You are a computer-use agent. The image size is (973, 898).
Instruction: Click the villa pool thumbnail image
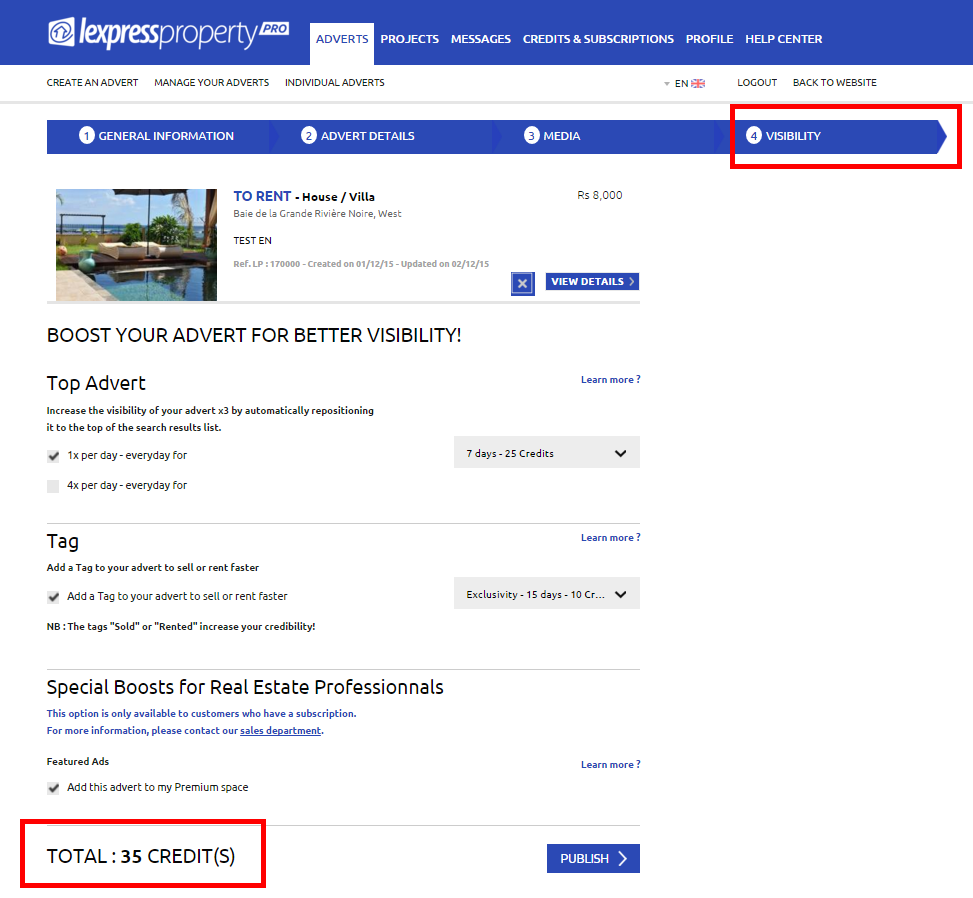(x=137, y=245)
